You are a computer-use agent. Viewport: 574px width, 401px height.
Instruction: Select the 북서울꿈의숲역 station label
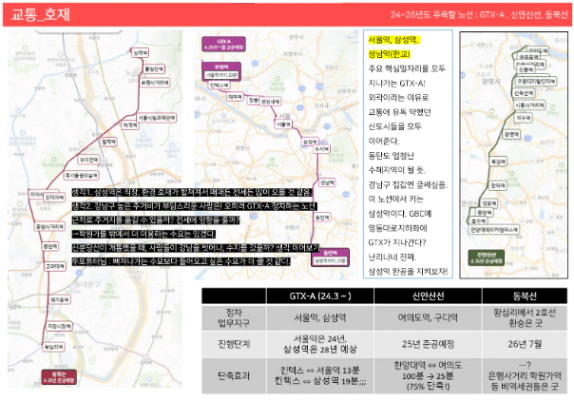pyautogui.click(x=82, y=175)
